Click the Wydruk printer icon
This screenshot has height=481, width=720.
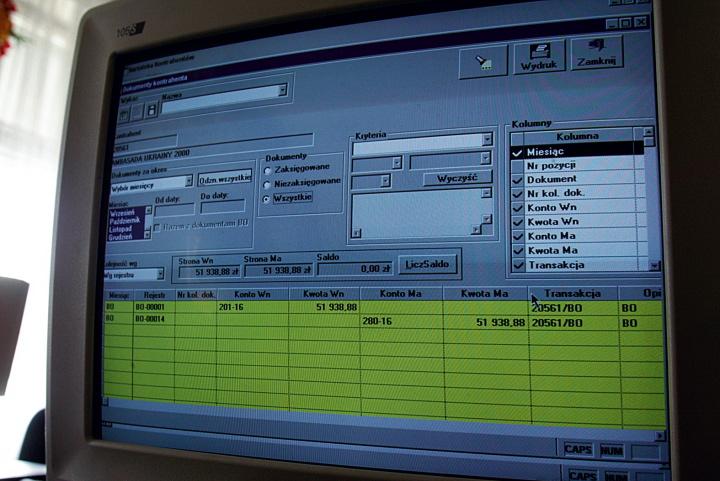541,57
